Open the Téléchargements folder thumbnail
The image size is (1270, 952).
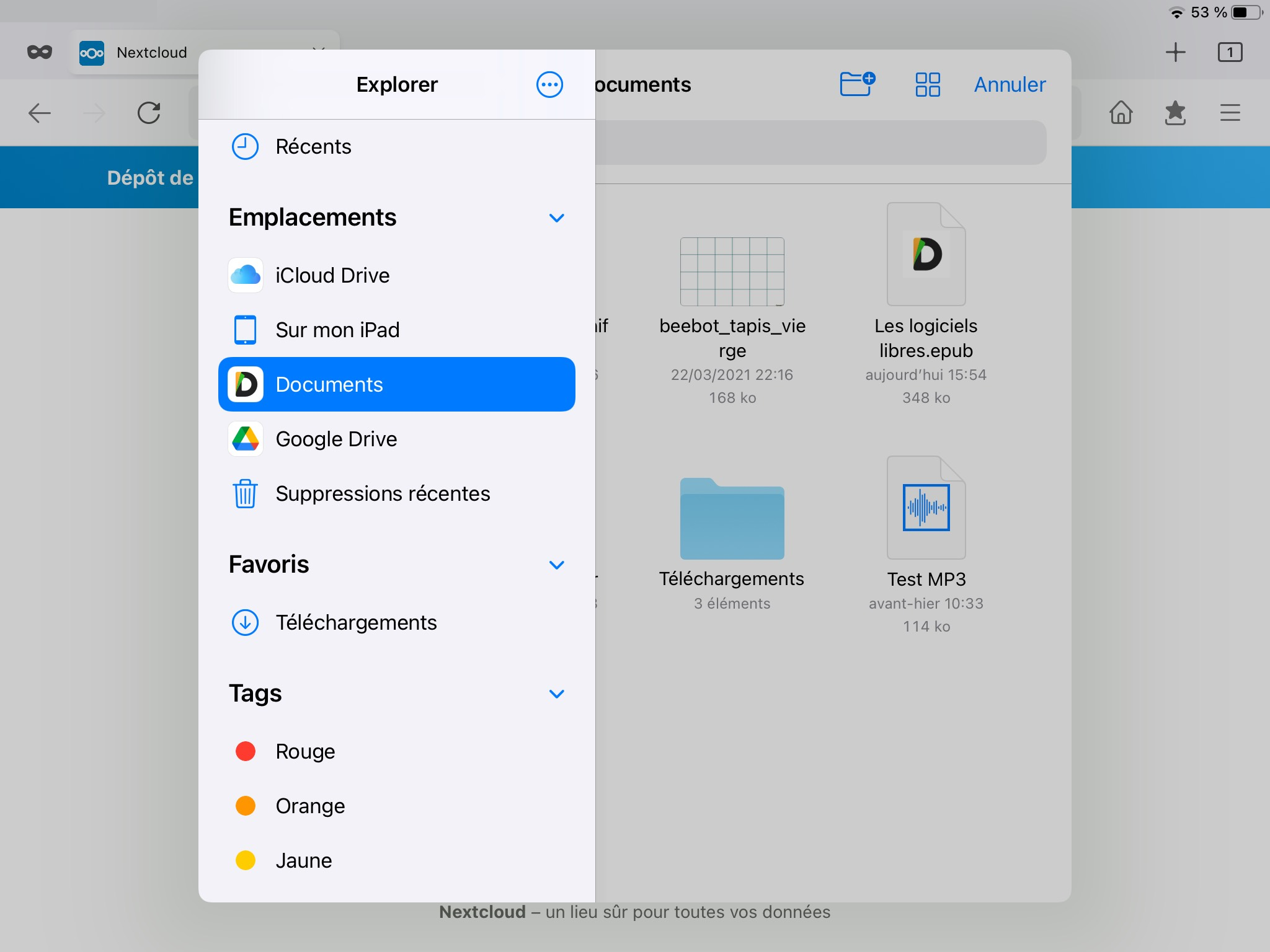732,519
